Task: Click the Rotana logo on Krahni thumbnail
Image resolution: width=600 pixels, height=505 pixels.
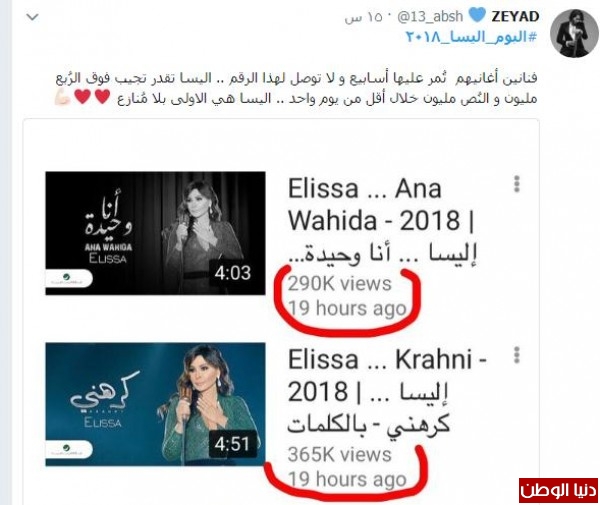Action: coord(69,449)
